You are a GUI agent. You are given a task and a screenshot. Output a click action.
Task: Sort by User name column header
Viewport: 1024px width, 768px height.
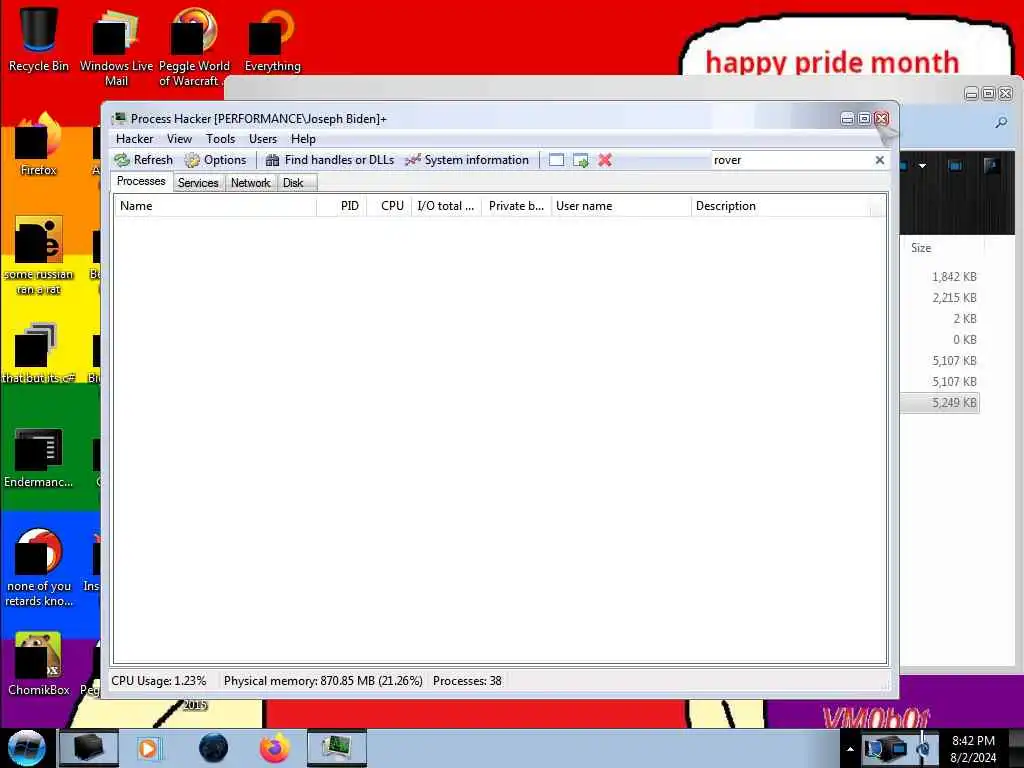(x=621, y=206)
